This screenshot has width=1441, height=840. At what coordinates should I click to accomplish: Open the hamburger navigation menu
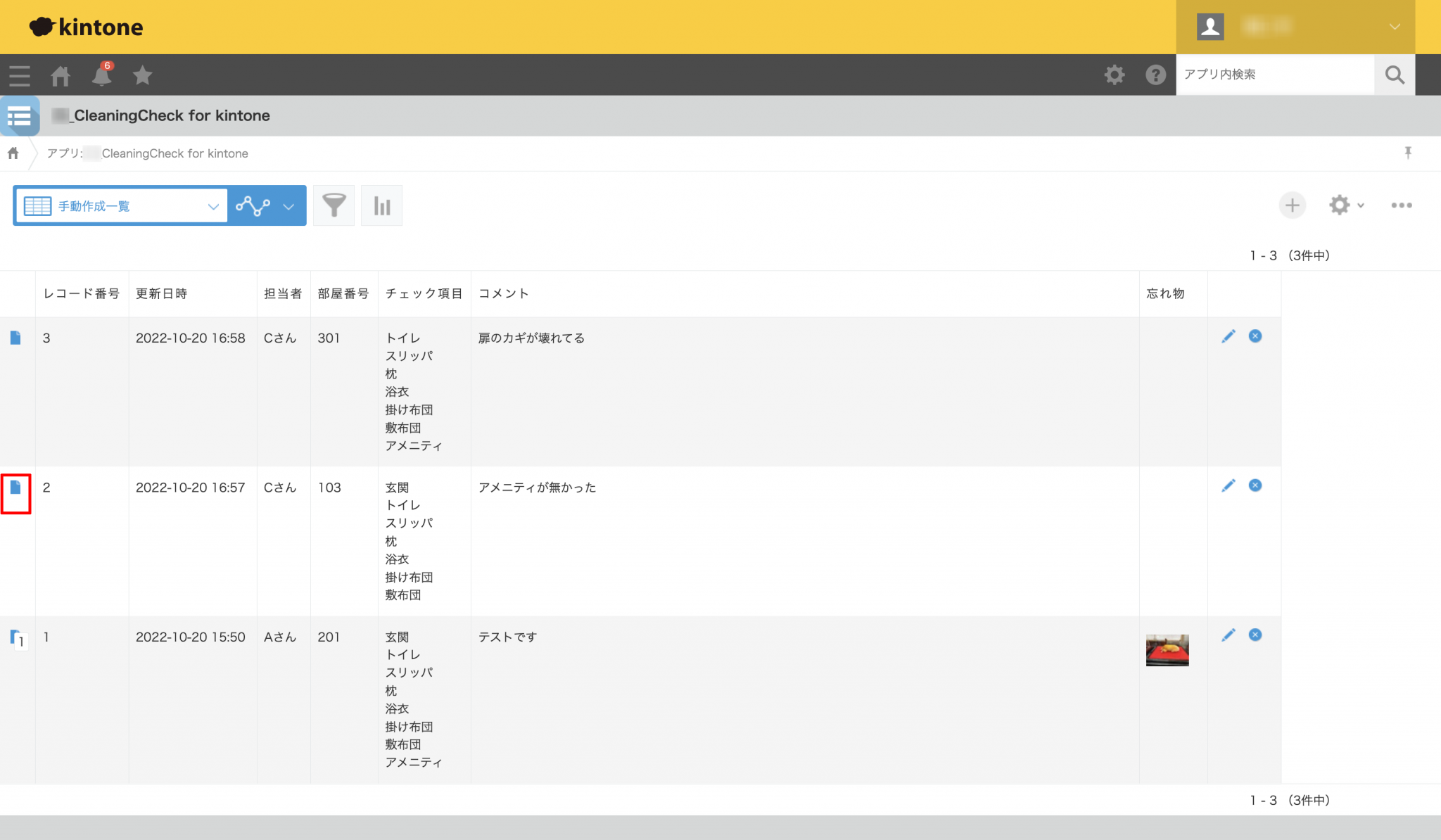click(19, 75)
